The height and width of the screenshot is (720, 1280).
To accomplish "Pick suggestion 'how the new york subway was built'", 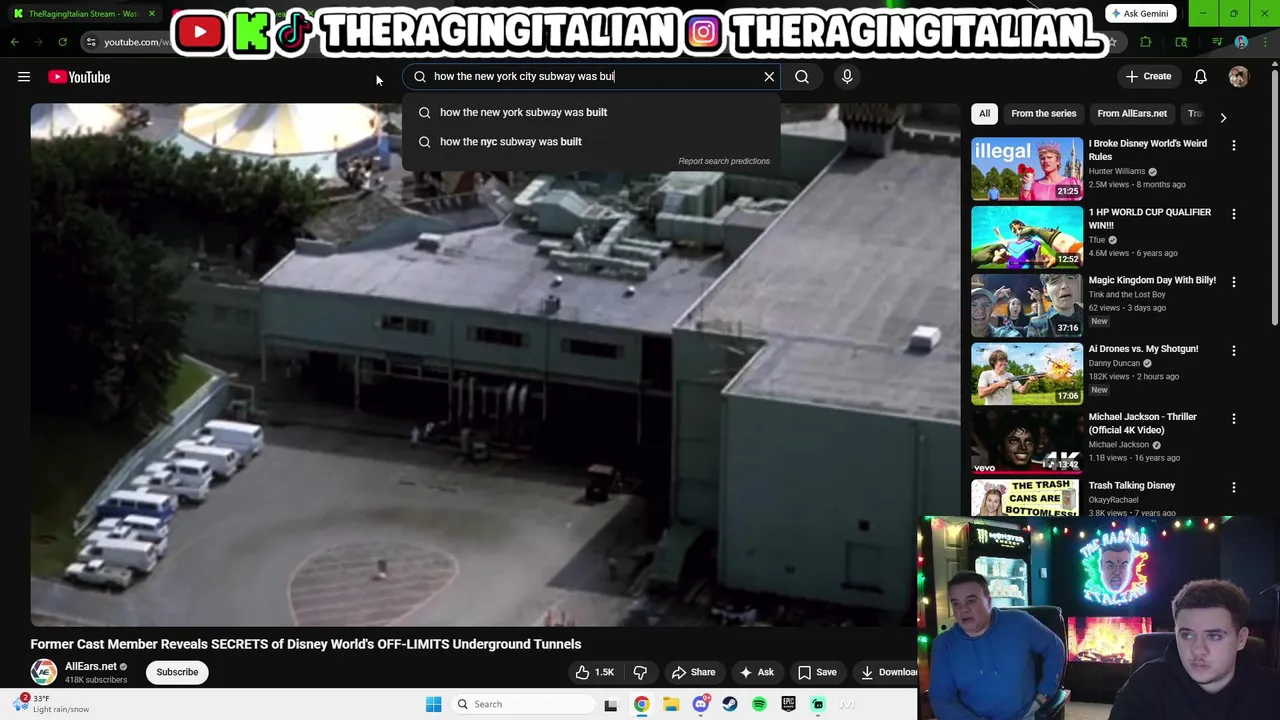I will pos(590,112).
